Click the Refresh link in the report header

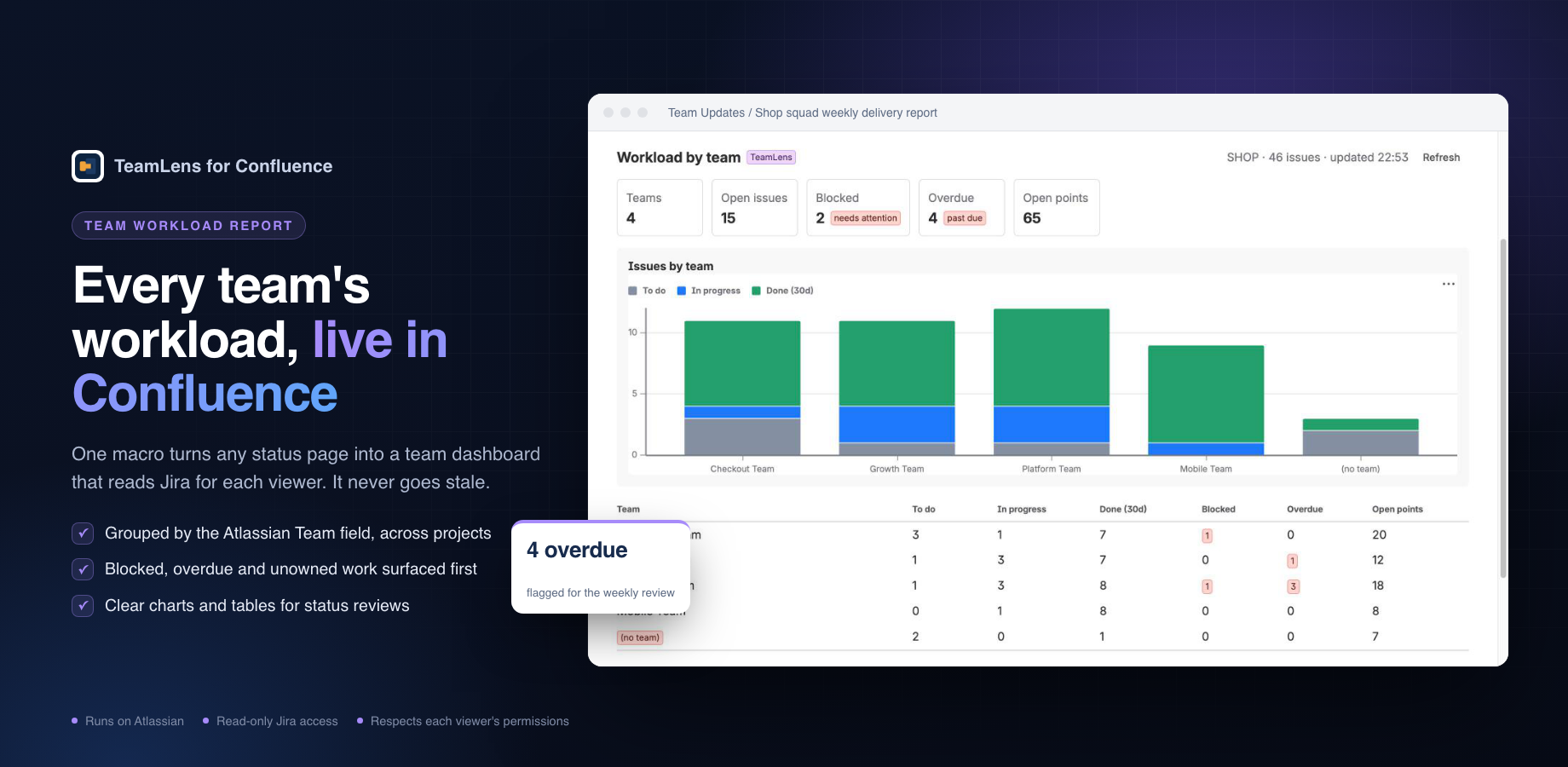pos(1441,158)
